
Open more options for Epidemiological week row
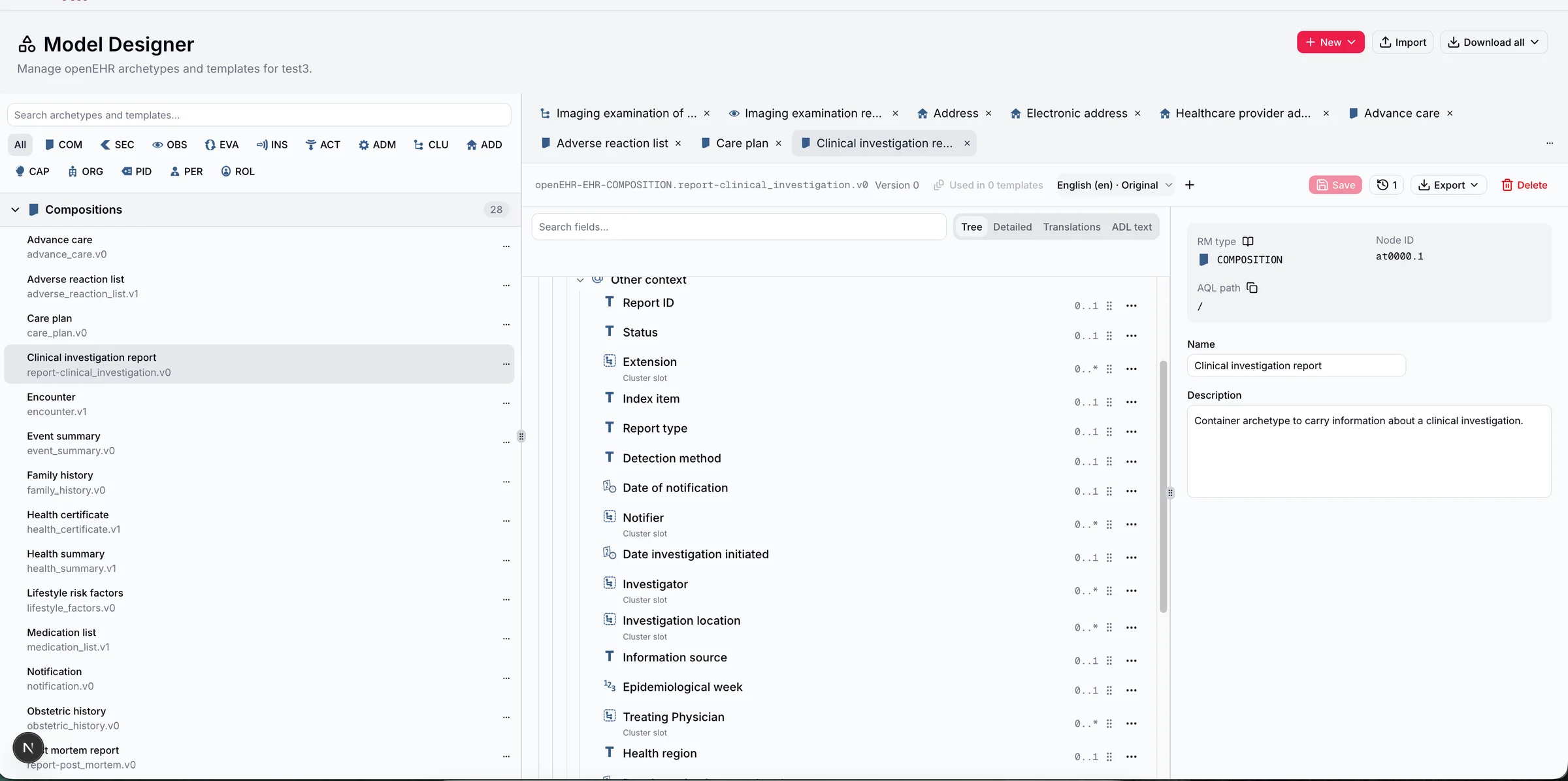(1132, 691)
